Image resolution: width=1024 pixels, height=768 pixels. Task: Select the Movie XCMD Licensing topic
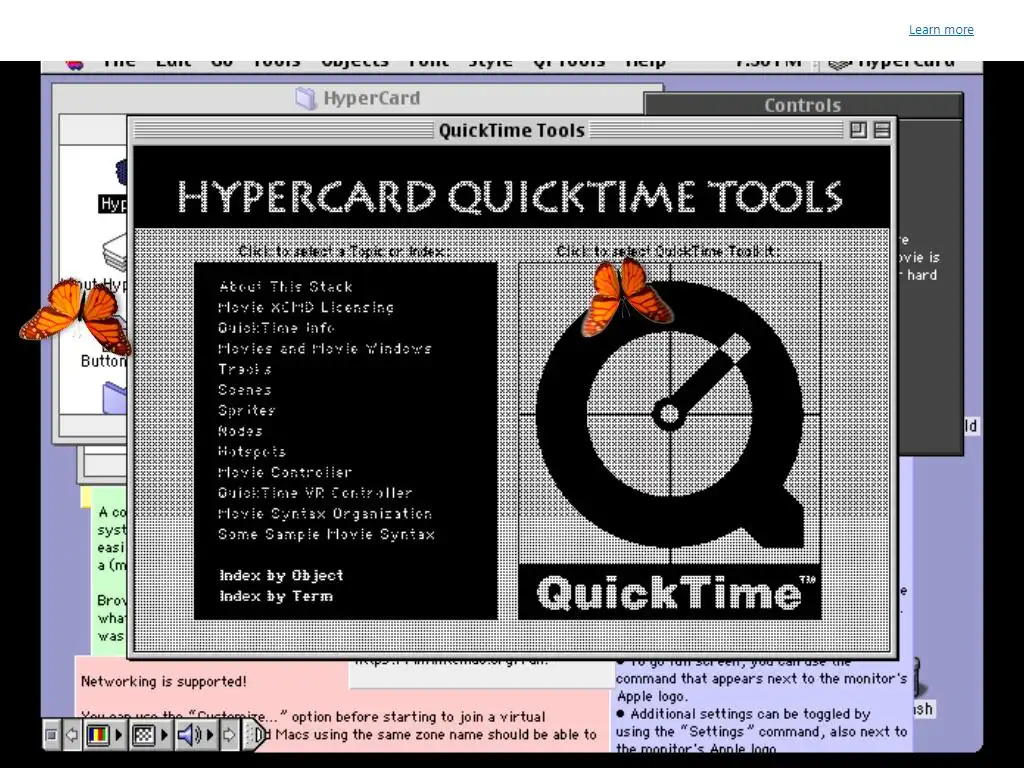[306, 307]
